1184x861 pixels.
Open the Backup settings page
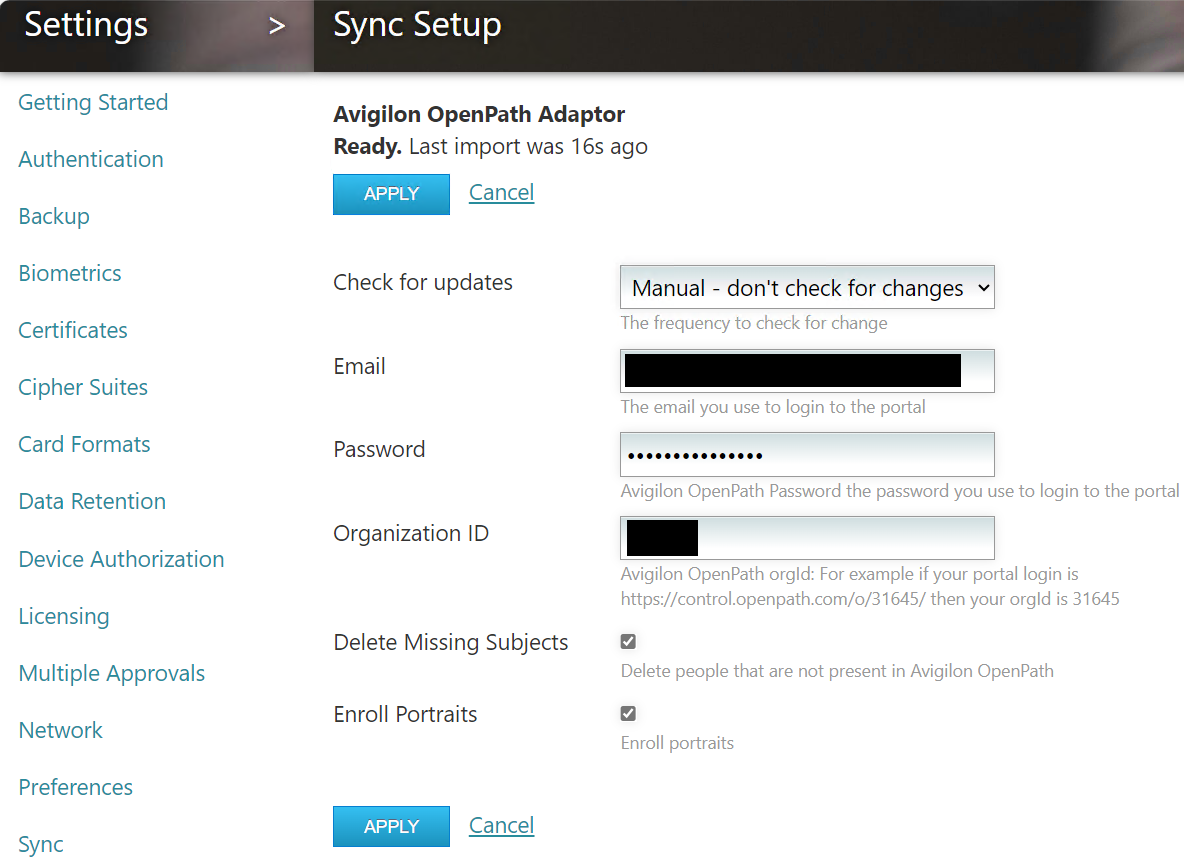click(54, 216)
